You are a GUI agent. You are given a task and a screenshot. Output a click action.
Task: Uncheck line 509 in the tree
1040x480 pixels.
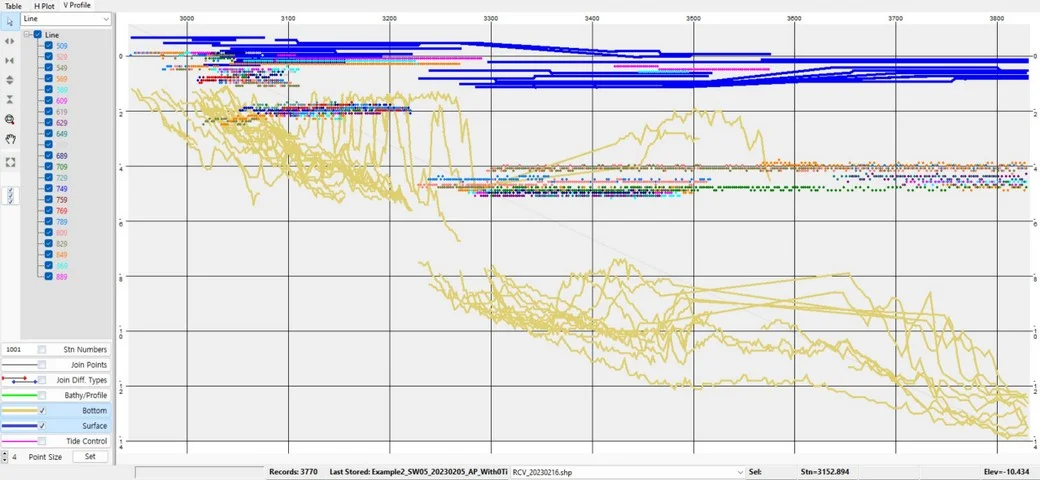click(49, 46)
